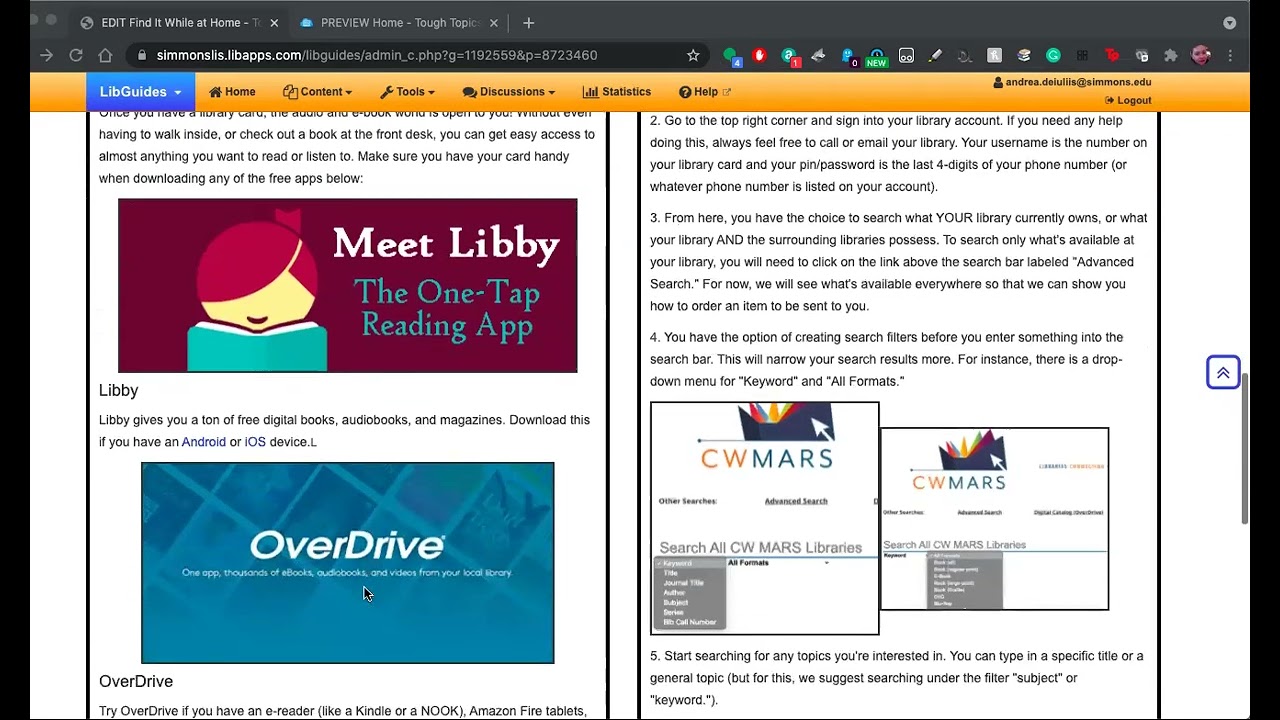
Task: Open the LibGuides dropdown menu
Action: (x=140, y=92)
